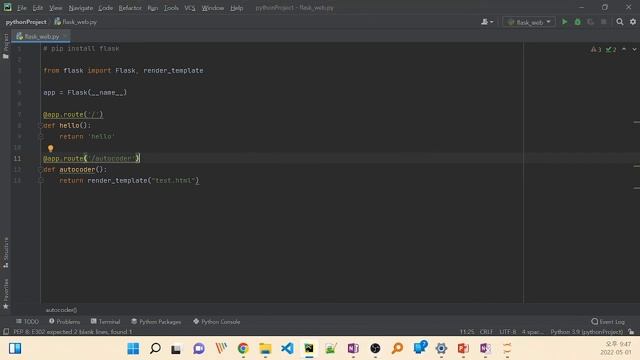This screenshot has height=360, width=640.
Task: Open the Python Console tool window
Action: [x=216, y=322]
